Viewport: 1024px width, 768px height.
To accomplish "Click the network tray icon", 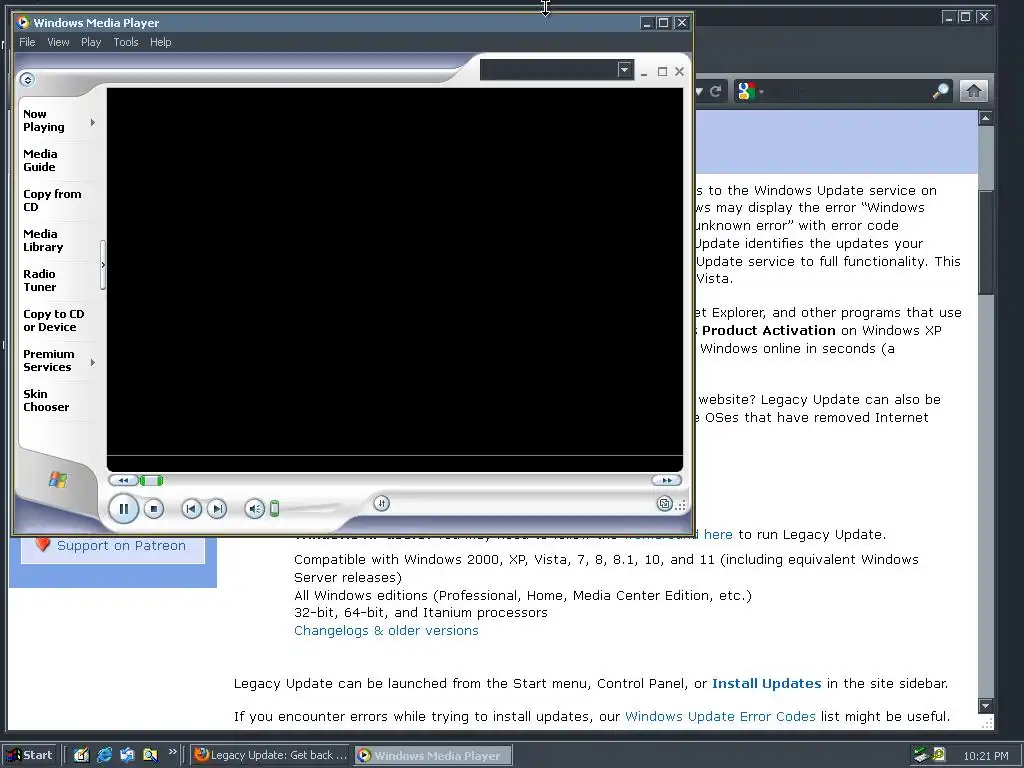I will (921, 755).
